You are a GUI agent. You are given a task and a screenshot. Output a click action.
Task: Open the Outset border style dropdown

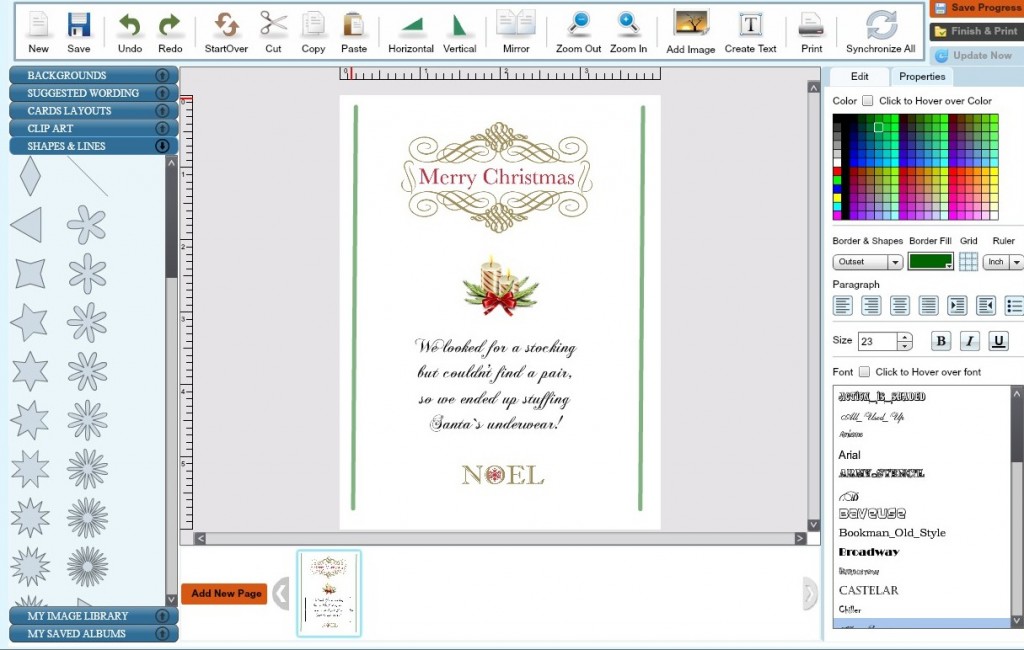coord(868,262)
